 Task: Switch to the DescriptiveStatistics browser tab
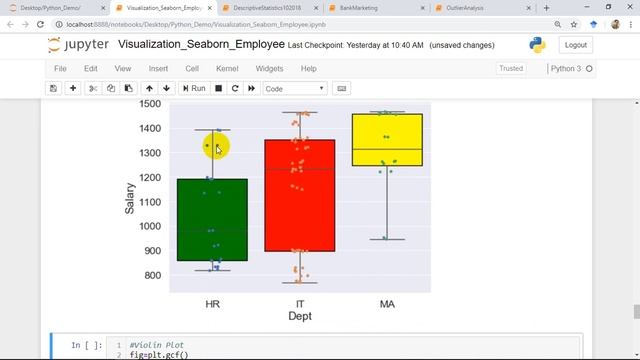pos(271,8)
